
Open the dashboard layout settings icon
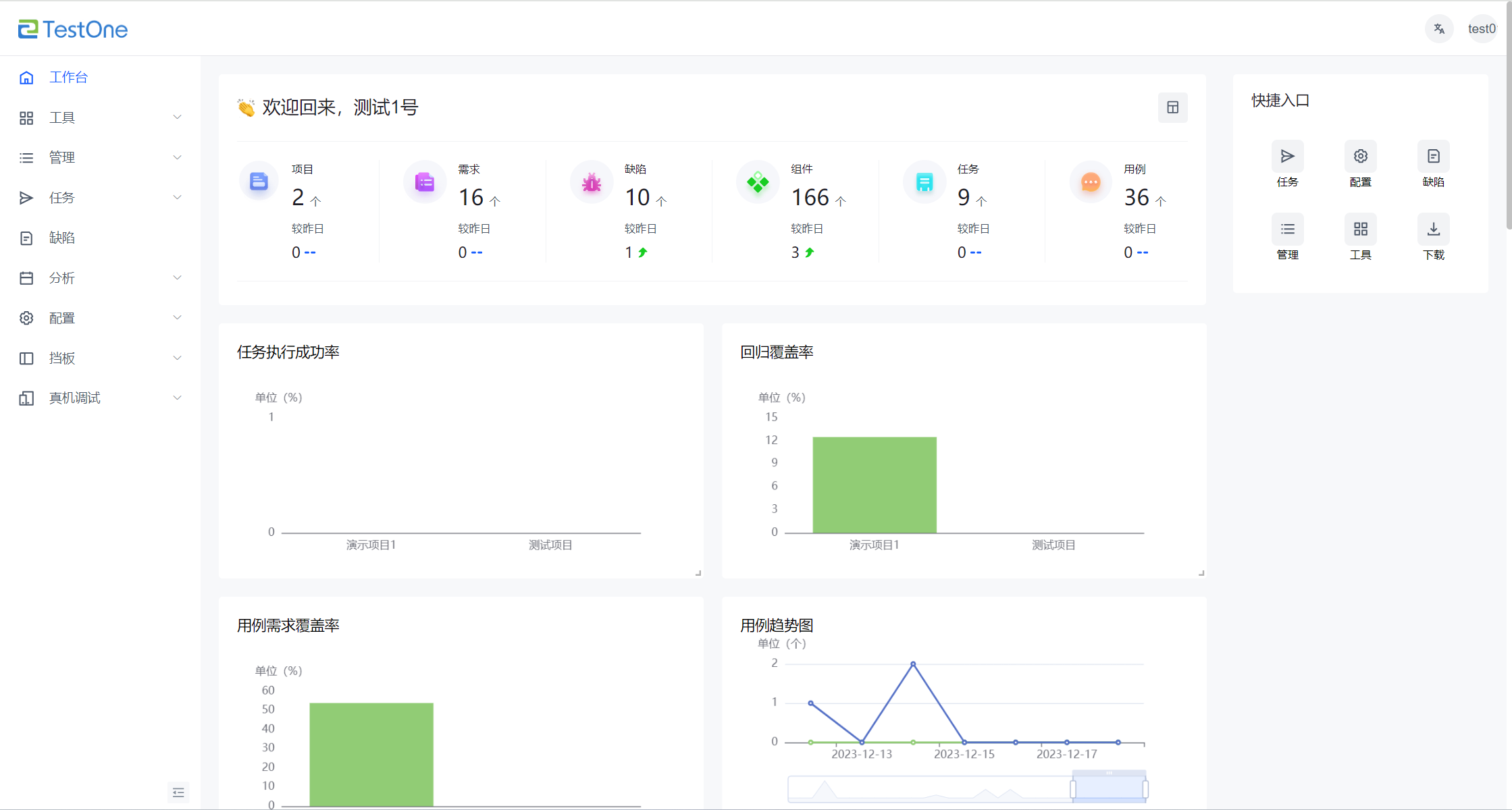1172,107
